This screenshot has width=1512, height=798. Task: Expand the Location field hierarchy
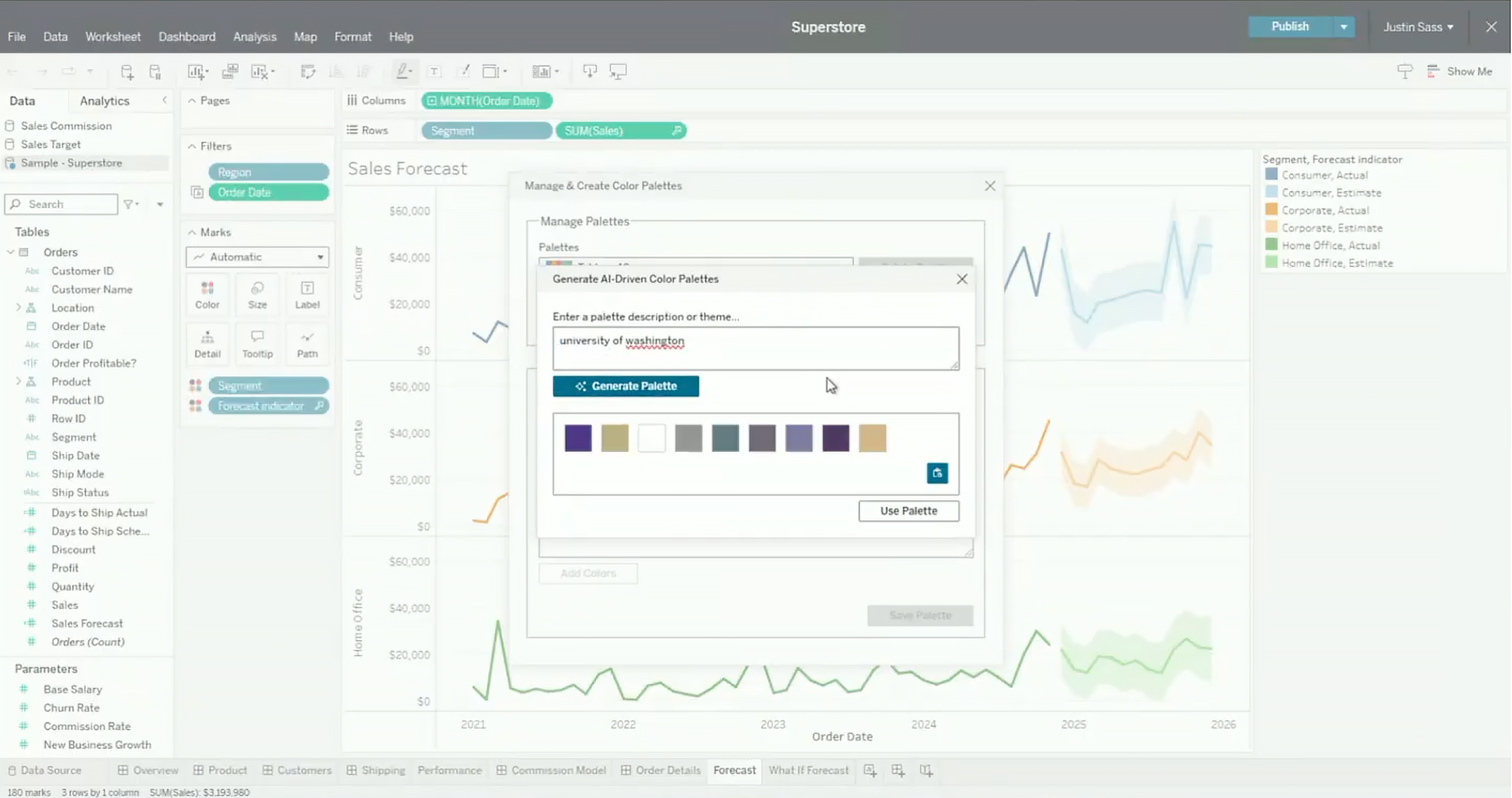tap(18, 308)
